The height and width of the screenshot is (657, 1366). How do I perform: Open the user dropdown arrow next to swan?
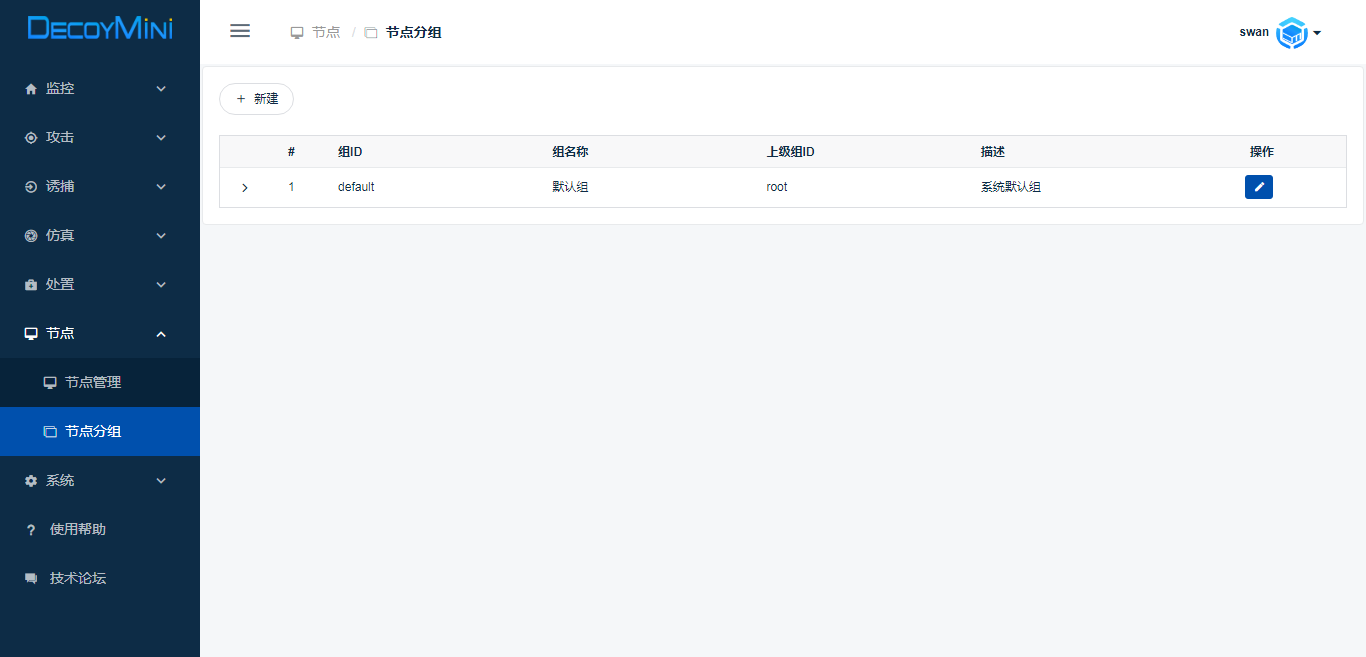[1317, 33]
